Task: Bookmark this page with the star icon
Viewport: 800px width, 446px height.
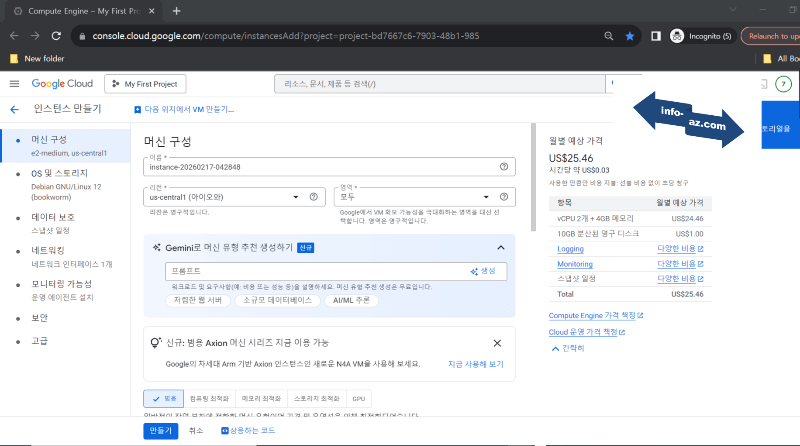Action: pos(630,36)
